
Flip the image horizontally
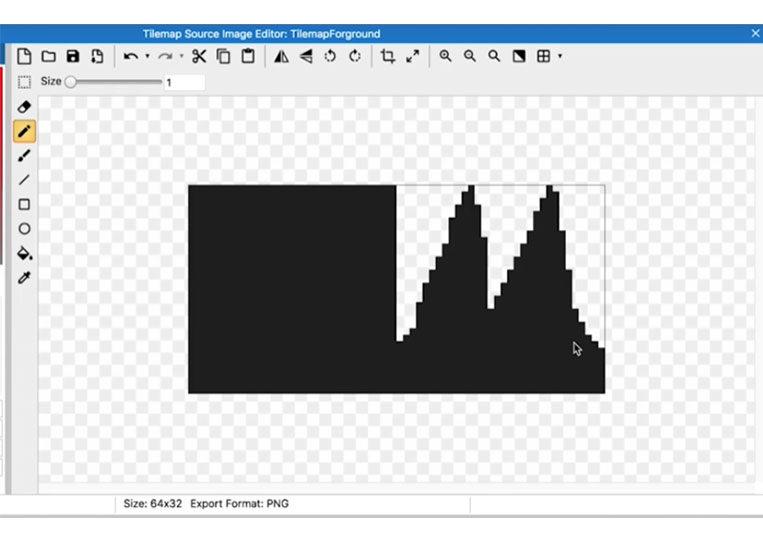(281, 56)
